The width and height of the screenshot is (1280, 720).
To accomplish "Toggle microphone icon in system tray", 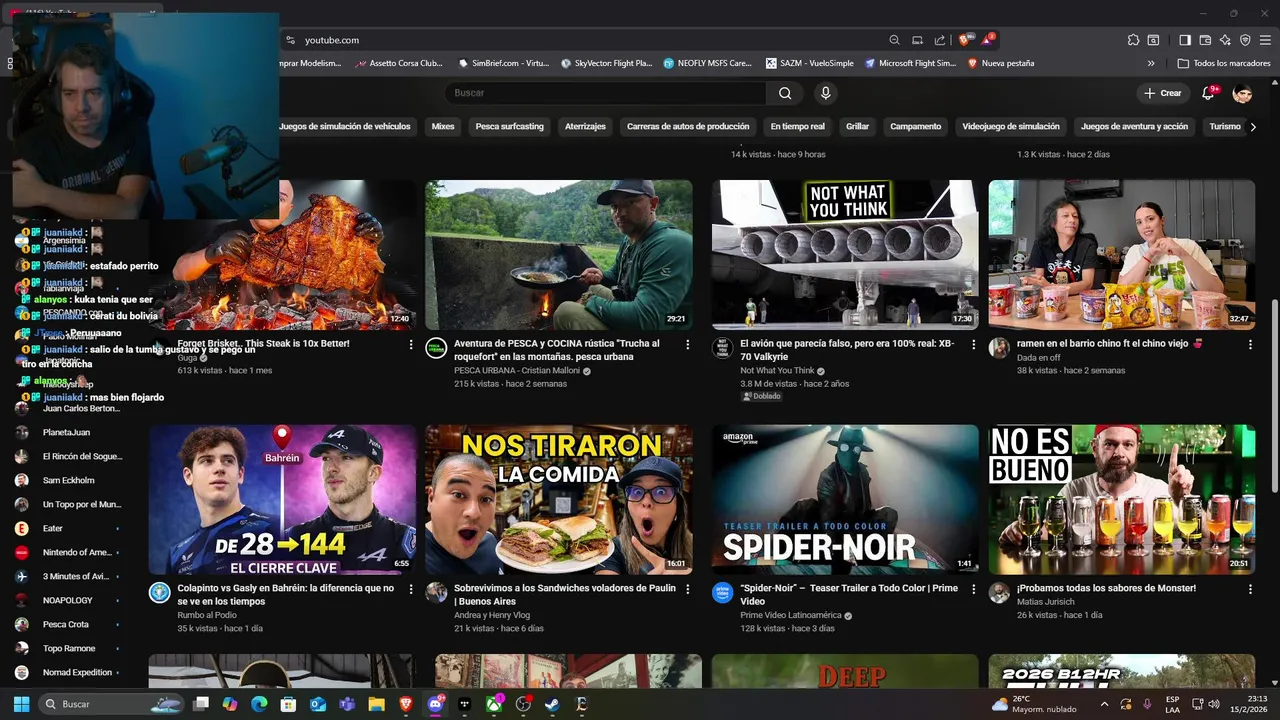I will [1146, 704].
